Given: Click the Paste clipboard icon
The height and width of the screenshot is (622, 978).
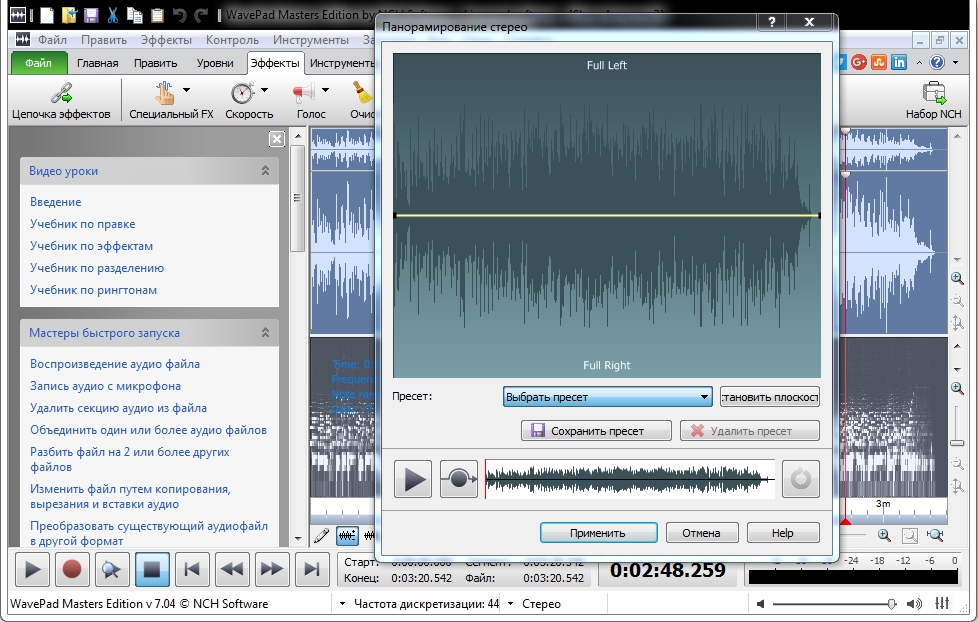Looking at the screenshot, I should (x=157, y=15).
